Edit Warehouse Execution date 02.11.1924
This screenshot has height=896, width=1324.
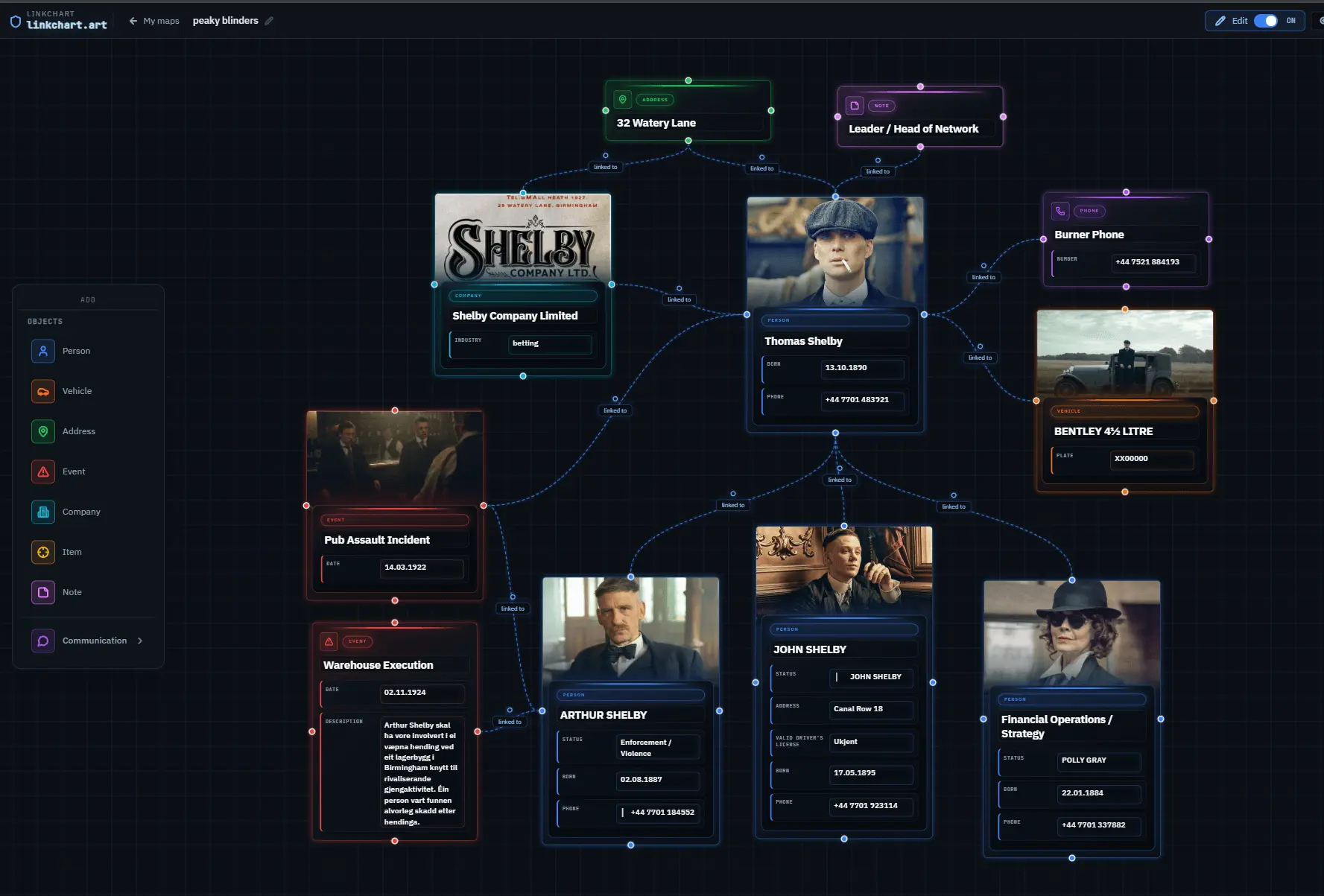422,693
